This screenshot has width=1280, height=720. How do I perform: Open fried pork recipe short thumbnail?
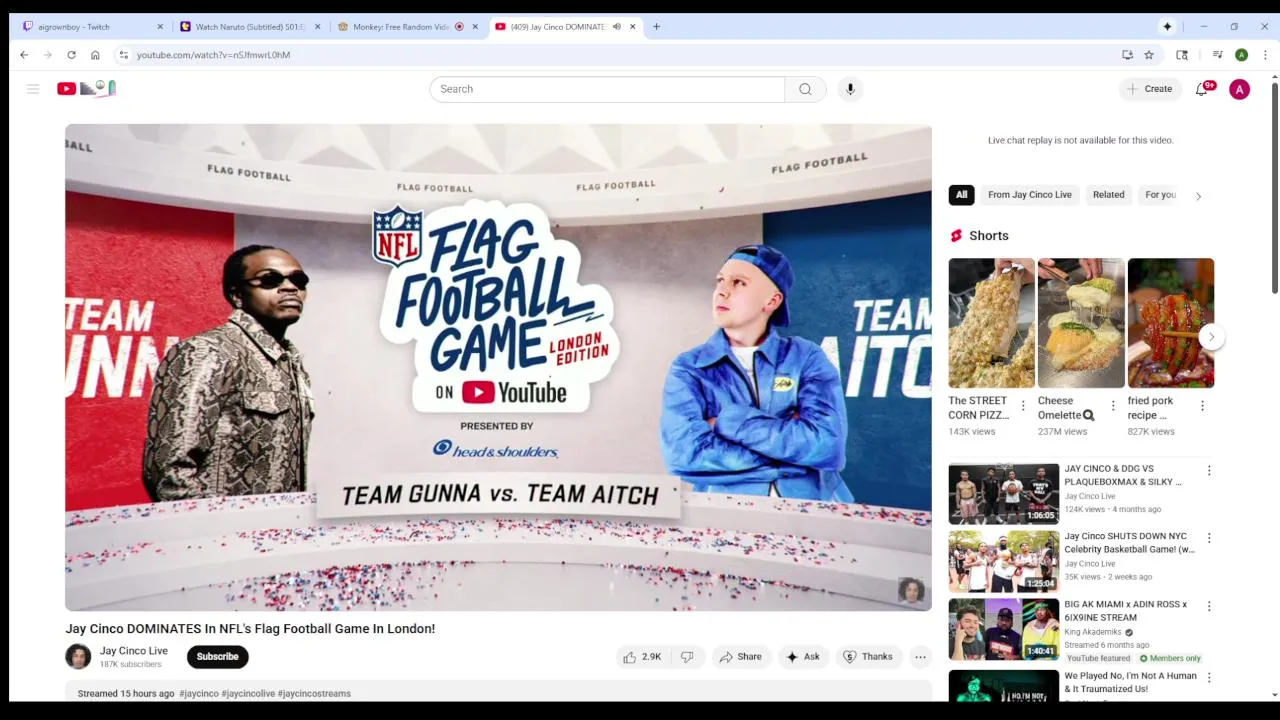pyautogui.click(x=1171, y=323)
